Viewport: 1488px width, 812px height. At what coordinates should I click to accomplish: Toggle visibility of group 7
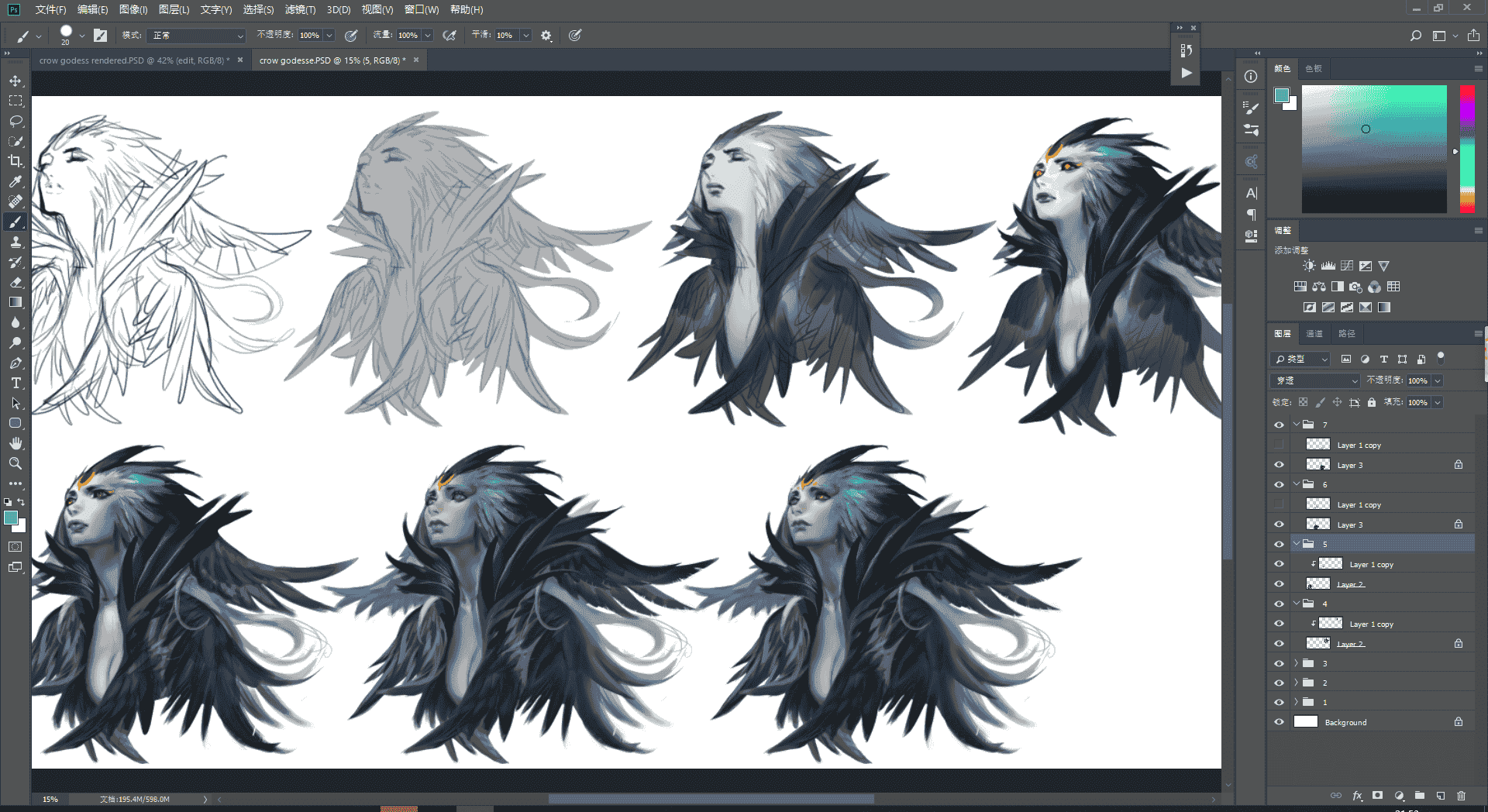click(x=1279, y=425)
